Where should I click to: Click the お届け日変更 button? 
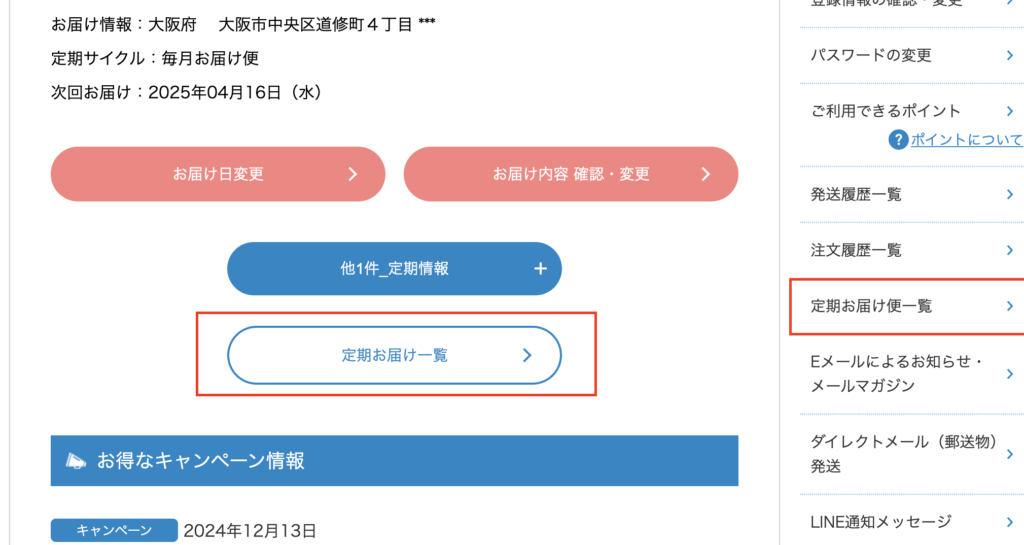tap(218, 174)
